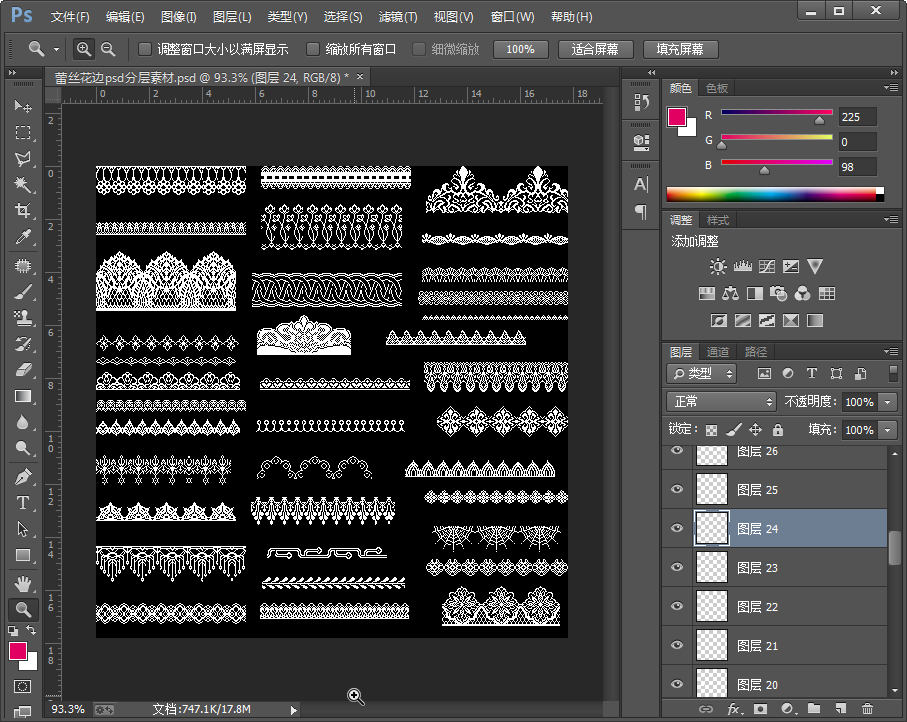Screen dimensions: 907x722
Task: Open the layer filter 类型 dropdown
Action: (701, 373)
